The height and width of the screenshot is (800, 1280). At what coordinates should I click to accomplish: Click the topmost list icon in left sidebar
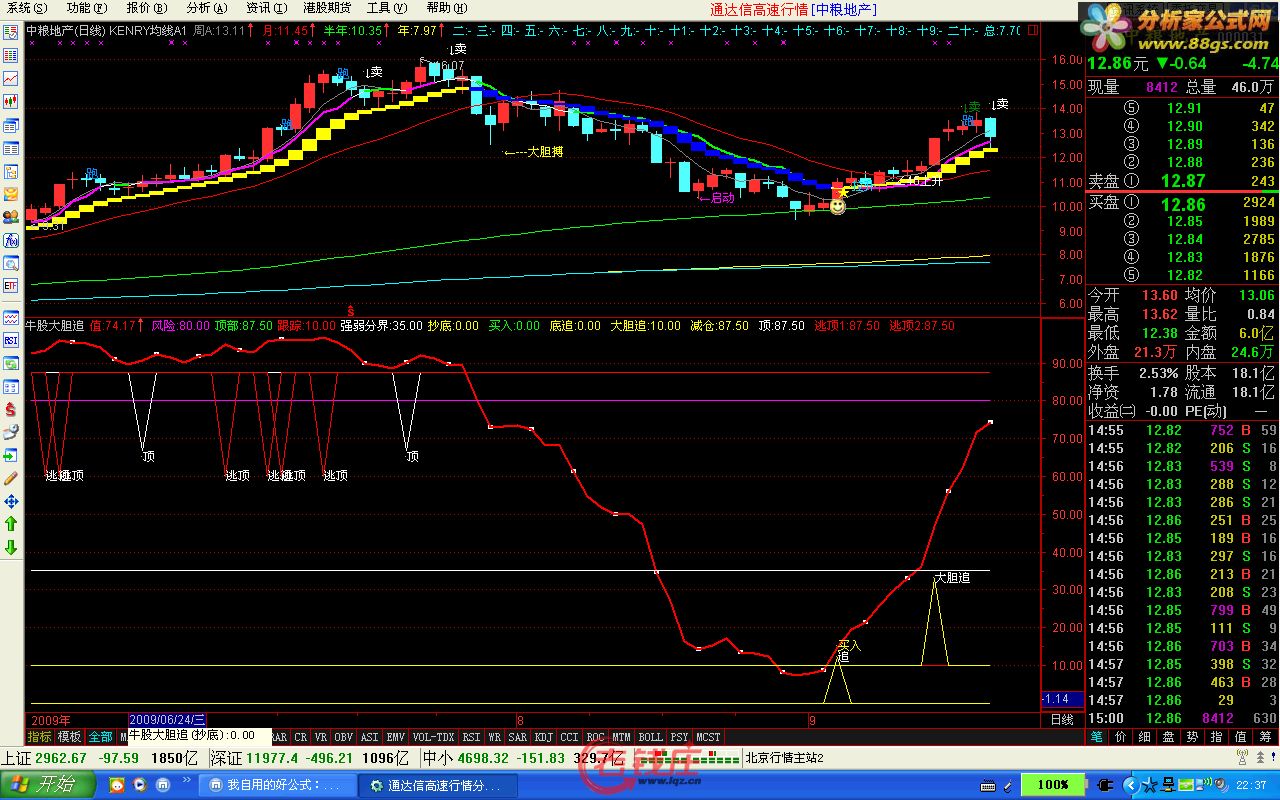(x=11, y=32)
